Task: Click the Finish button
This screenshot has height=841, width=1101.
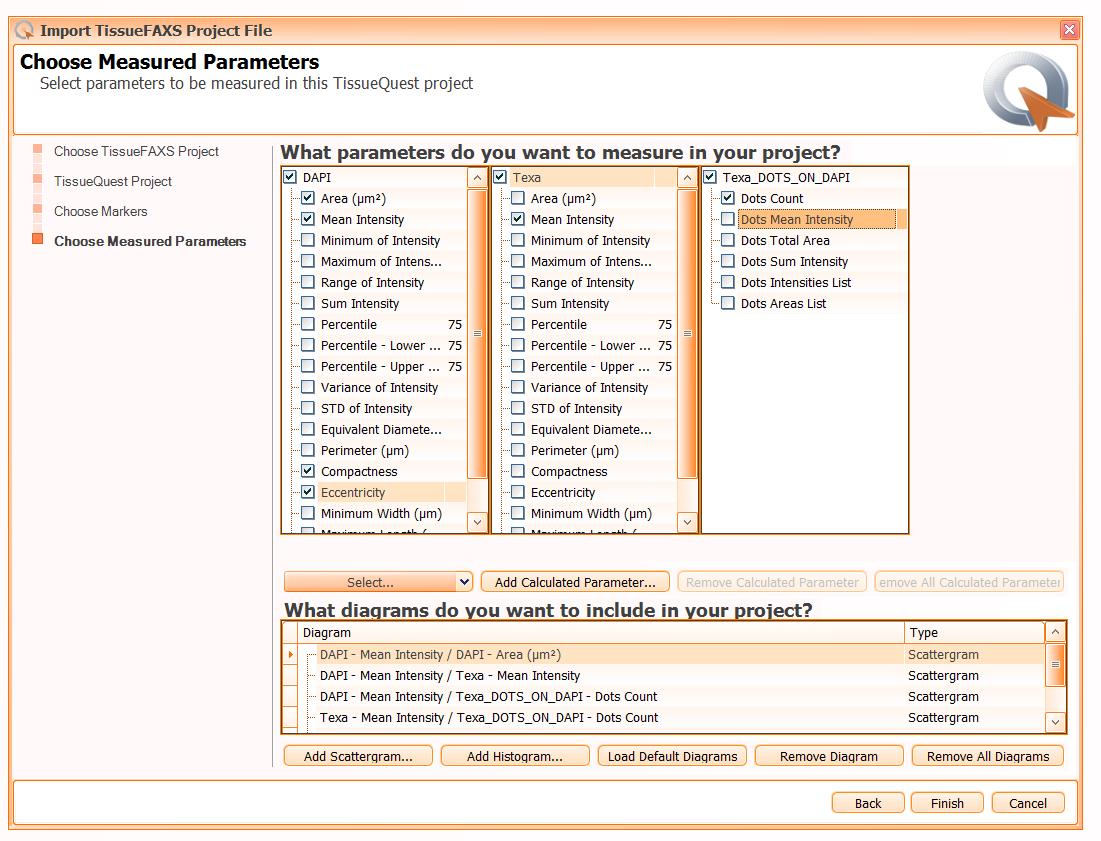Action: click(x=947, y=803)
